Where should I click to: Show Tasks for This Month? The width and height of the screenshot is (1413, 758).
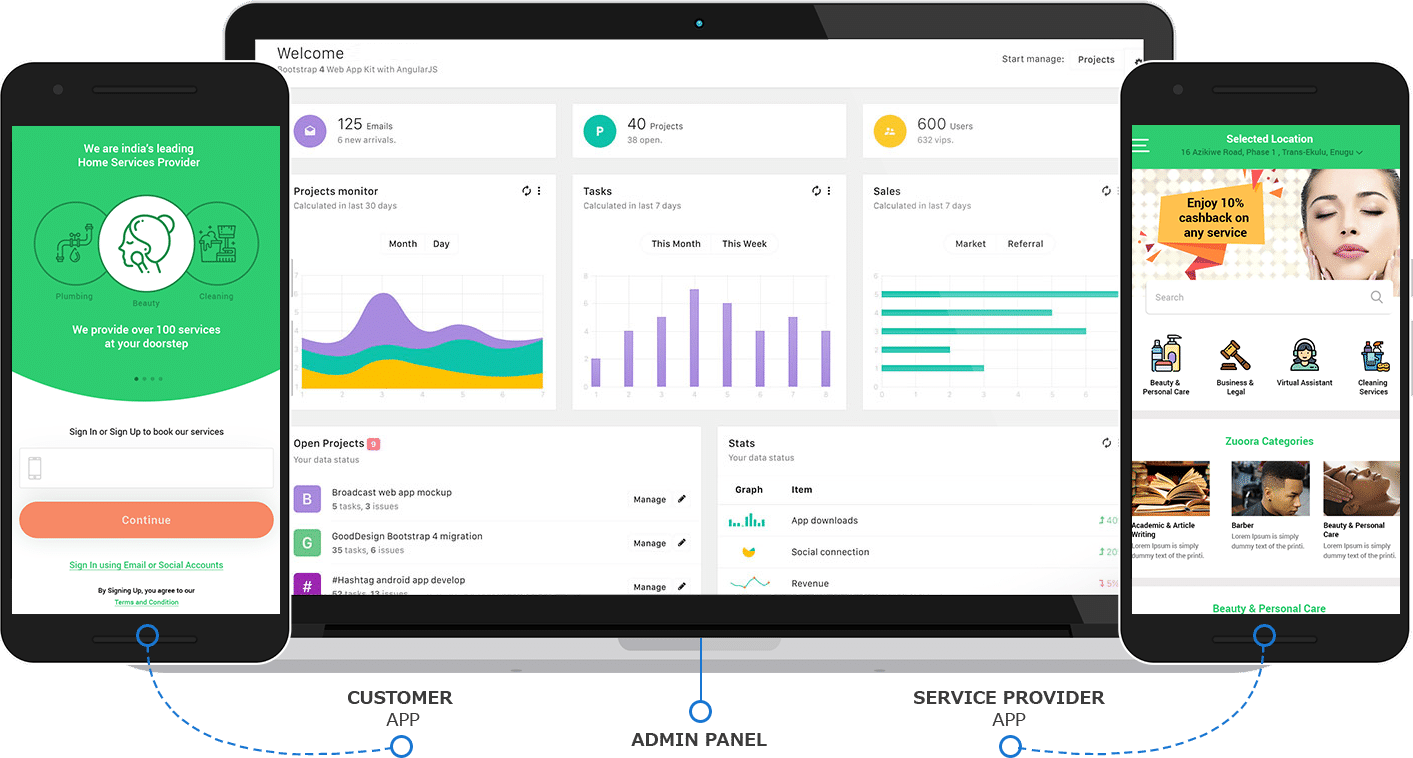tap(676, 244)
